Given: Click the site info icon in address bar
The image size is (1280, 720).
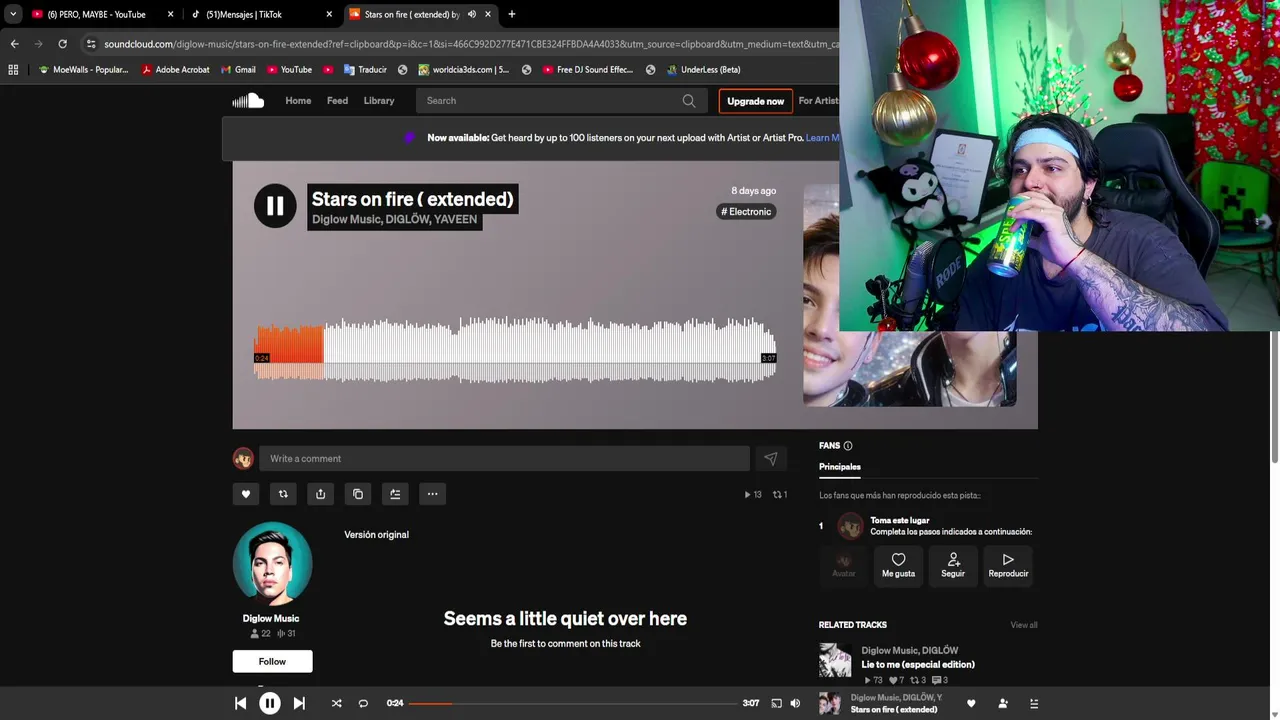Looking at the screenshot, I should [x=91, y=44].
